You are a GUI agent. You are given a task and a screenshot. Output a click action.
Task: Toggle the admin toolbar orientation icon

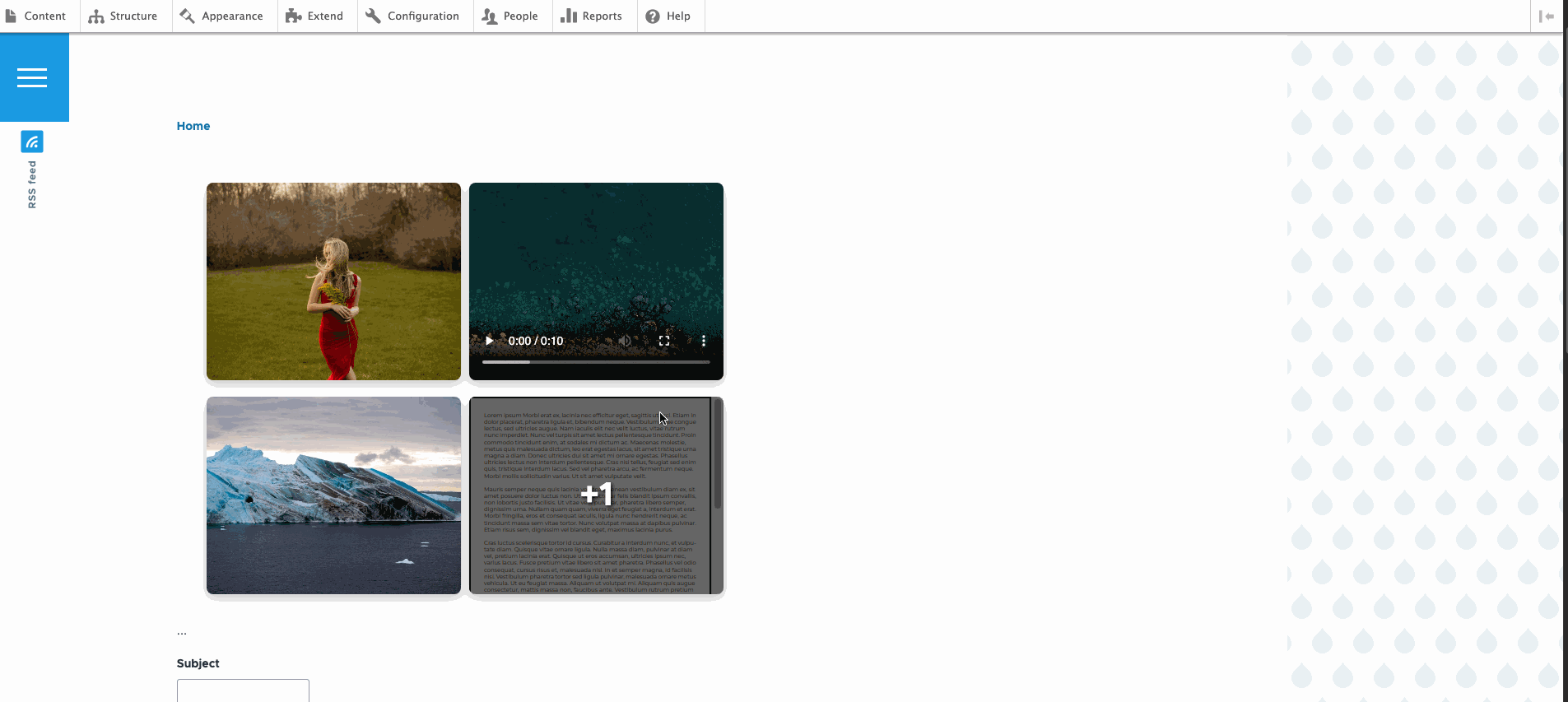(1546, 16)
